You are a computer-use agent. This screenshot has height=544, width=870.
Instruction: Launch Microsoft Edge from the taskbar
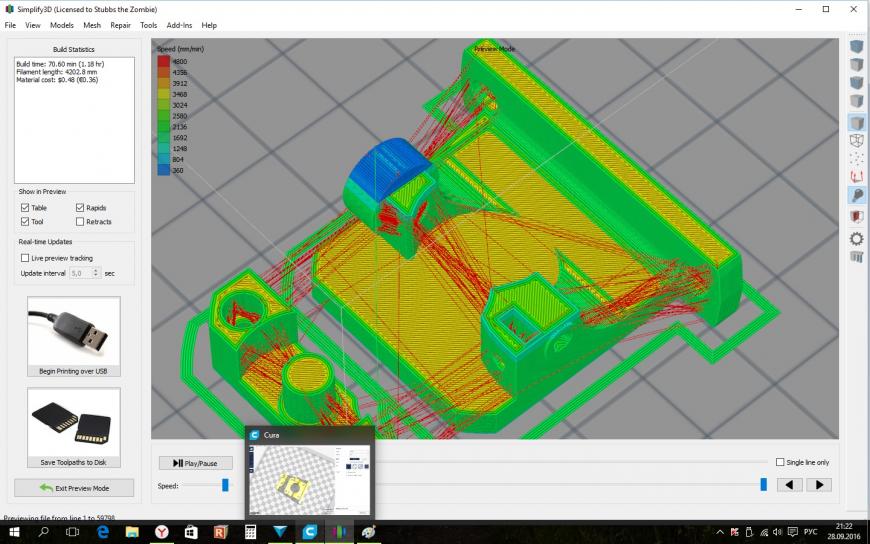coord(103,532)
